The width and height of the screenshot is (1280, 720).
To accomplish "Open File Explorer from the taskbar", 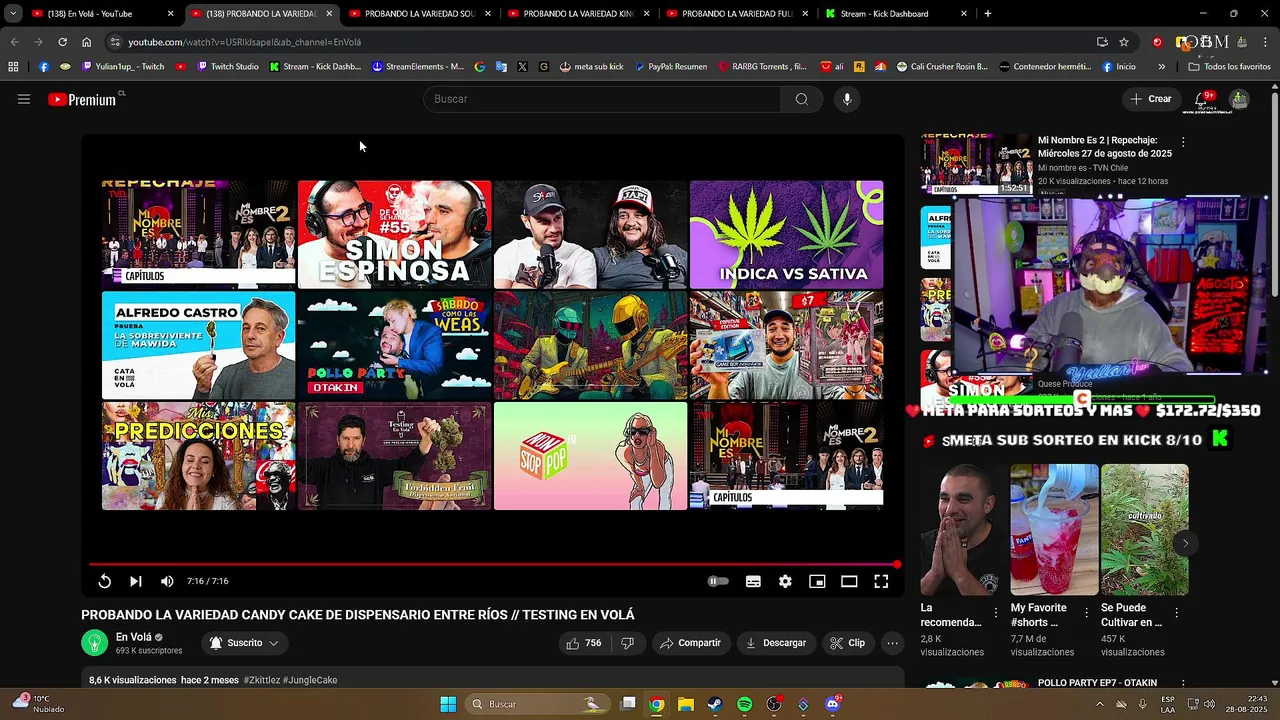I will click(x=686, y=704).
